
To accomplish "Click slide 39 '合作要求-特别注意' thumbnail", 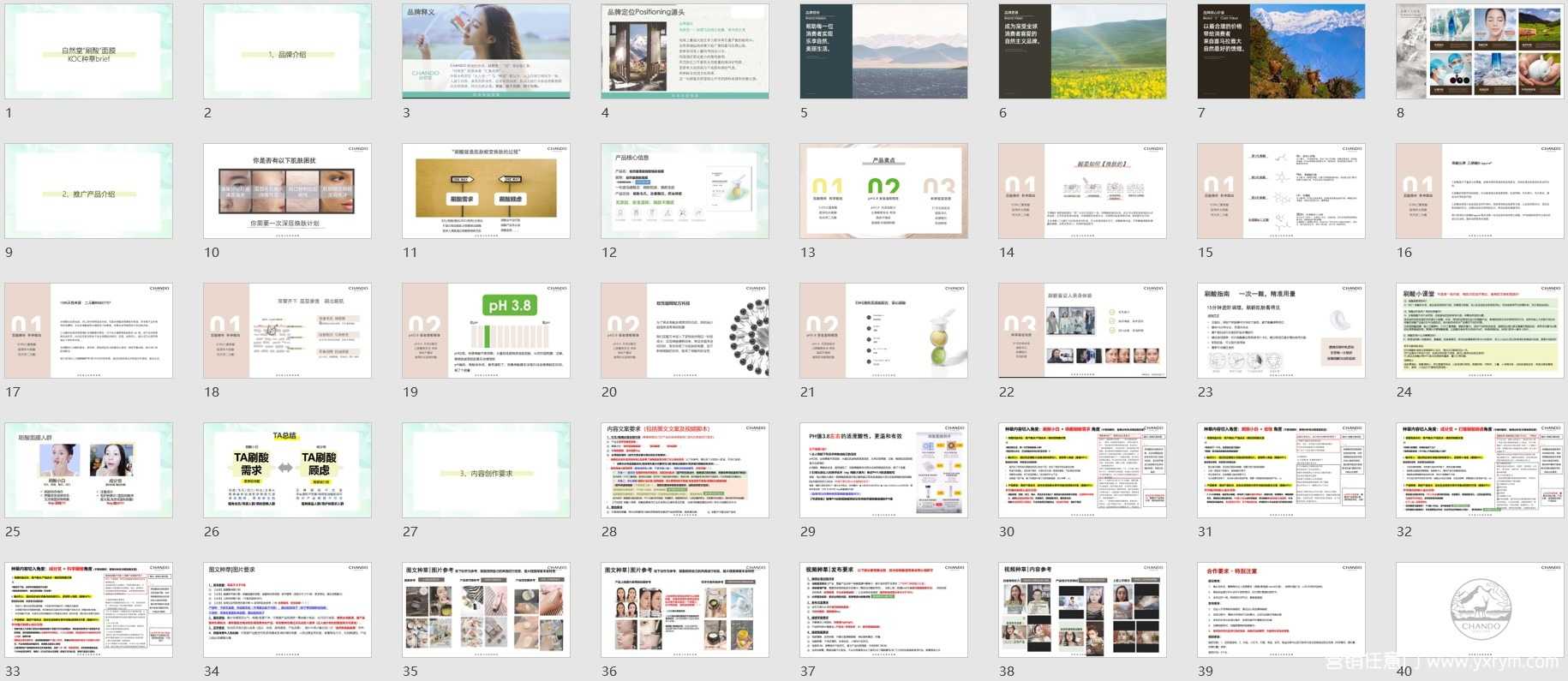I will [x=1281, y=610].
